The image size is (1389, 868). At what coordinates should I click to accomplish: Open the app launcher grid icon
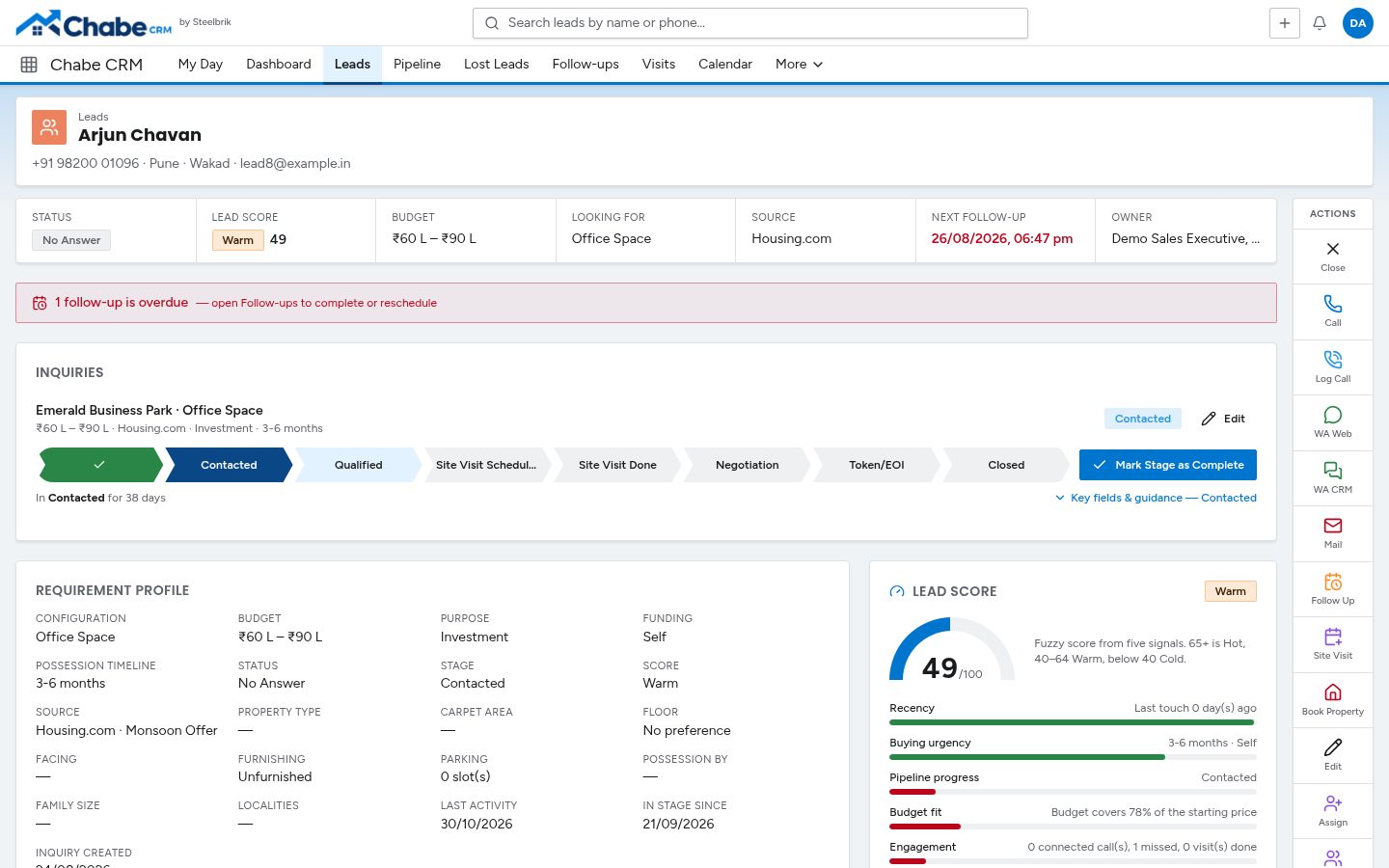29,65
